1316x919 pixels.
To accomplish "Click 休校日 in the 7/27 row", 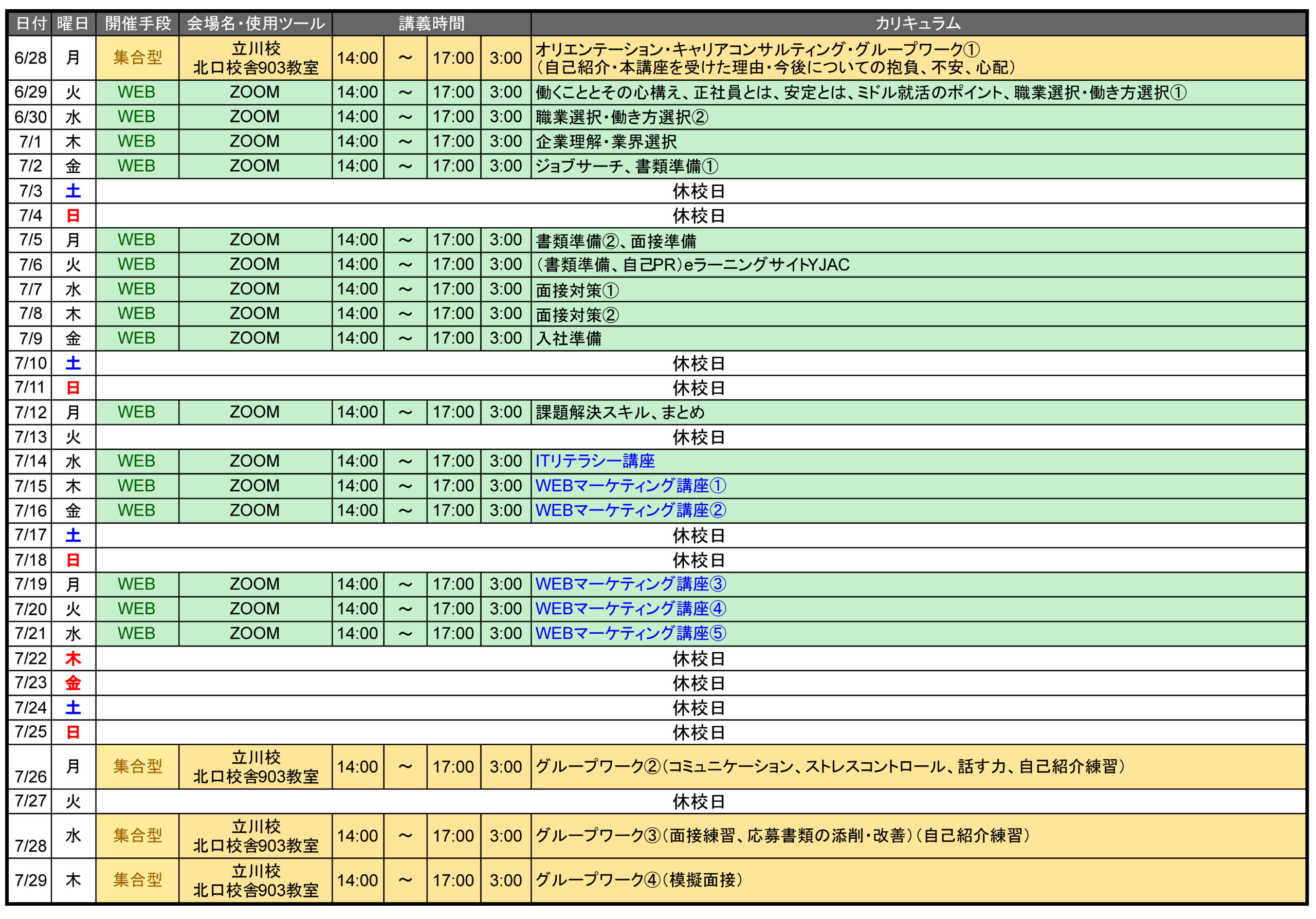I will click(x=699, y=802).
